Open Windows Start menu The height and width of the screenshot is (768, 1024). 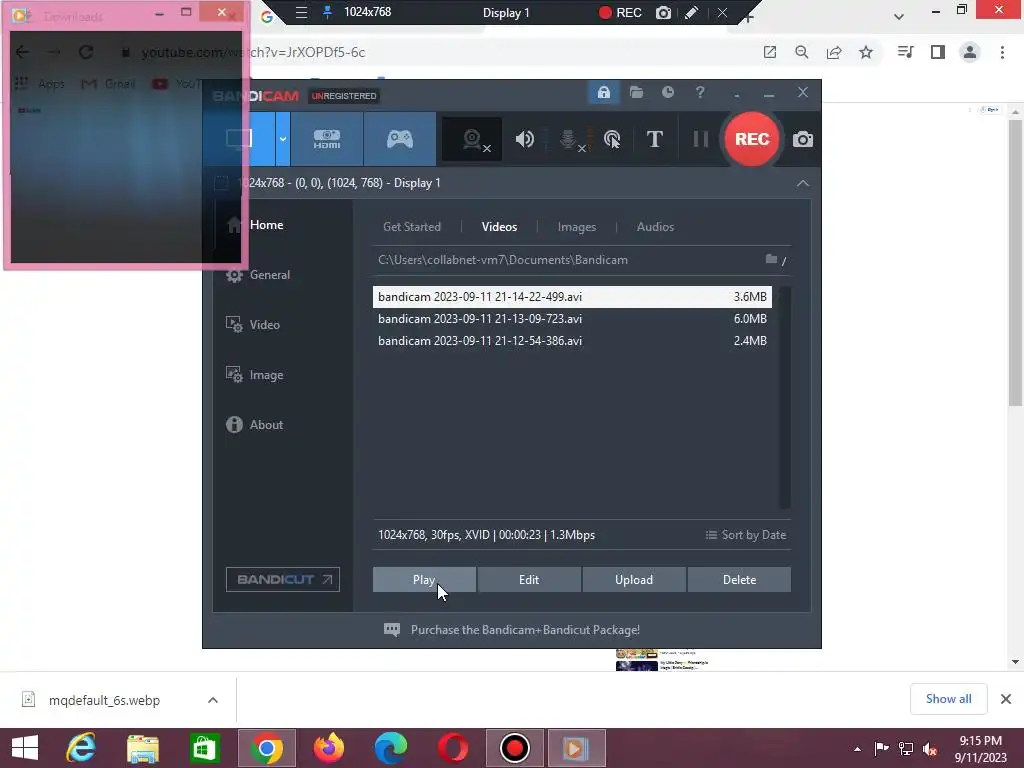click(x=25, y=748)
